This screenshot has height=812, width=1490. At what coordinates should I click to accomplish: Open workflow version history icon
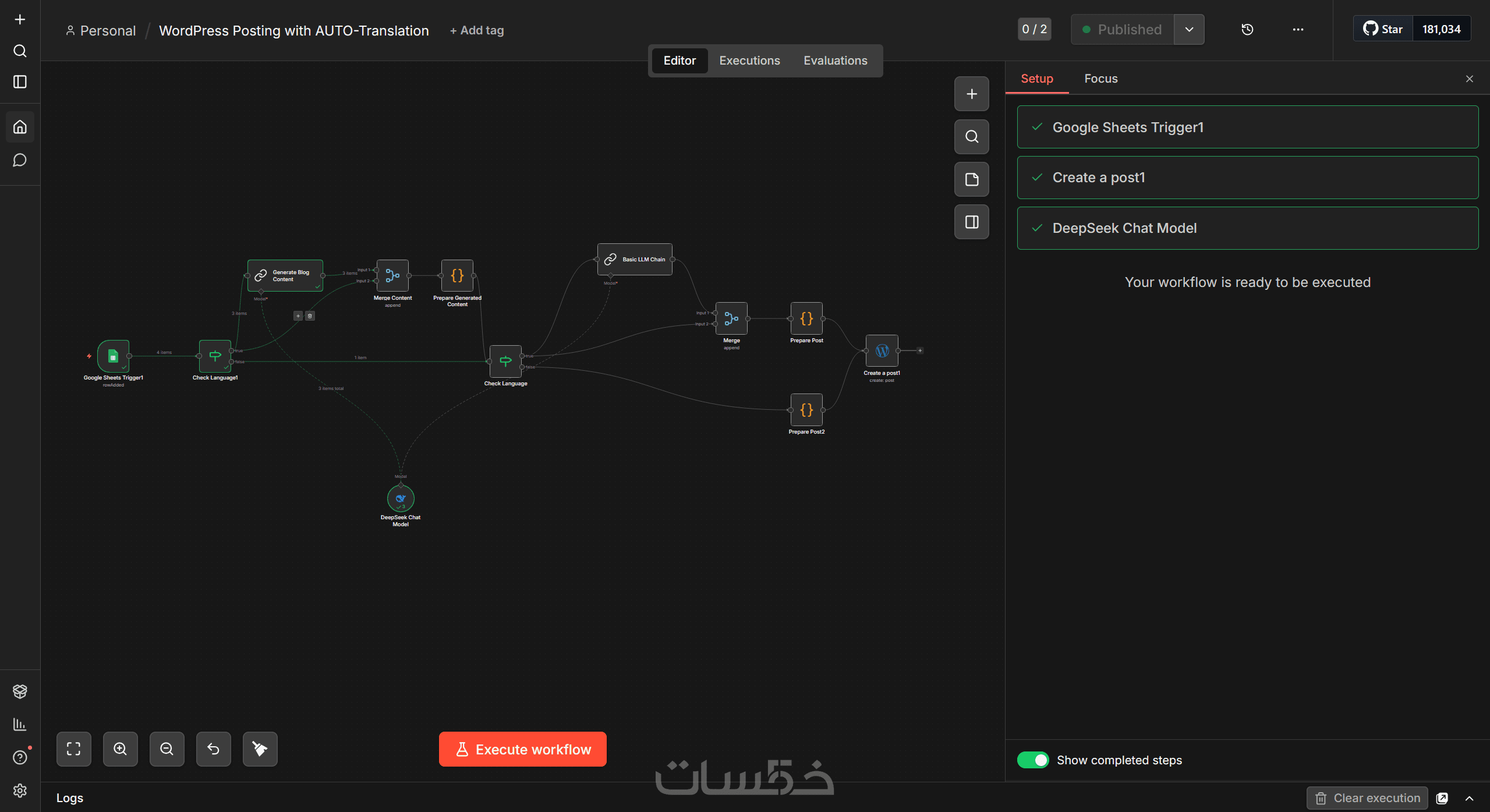1247,30
